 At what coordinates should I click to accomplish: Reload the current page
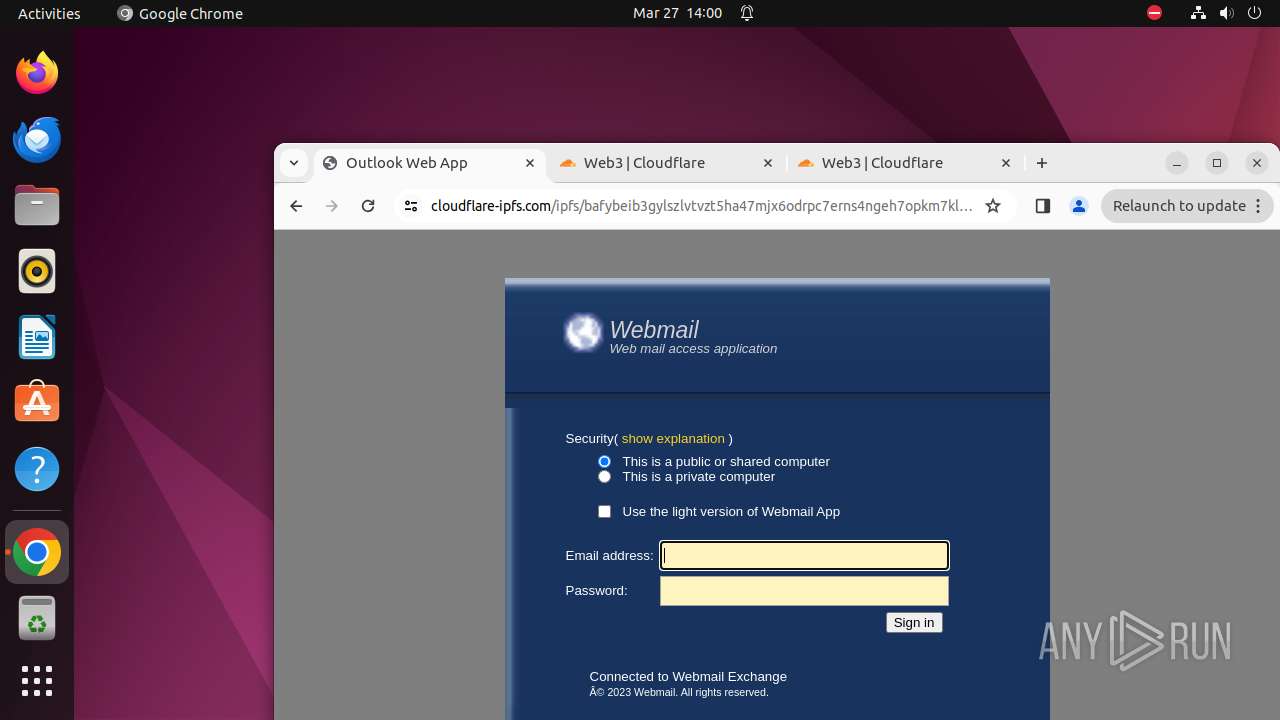[x=368, y=206]
